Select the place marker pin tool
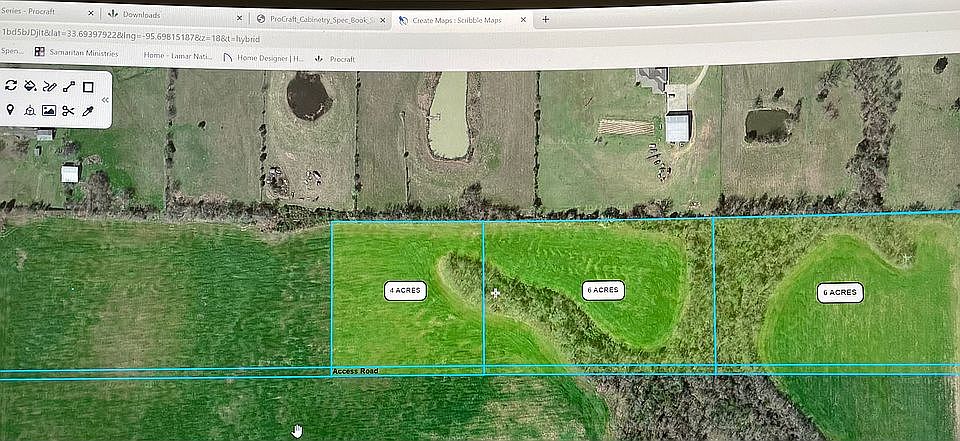Image resolution: width=960 pixels, height=441 pixels. click(x=11, y=110)
